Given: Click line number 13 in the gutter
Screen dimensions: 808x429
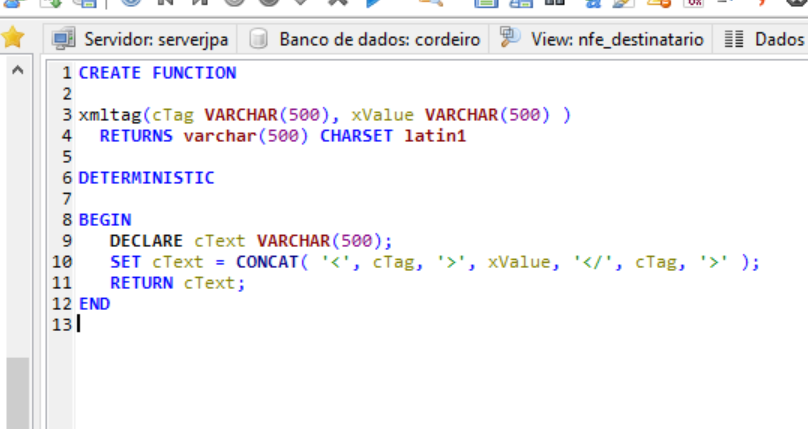Looking at the screenshot, I should pyautogui.click(x=62, y=325).
